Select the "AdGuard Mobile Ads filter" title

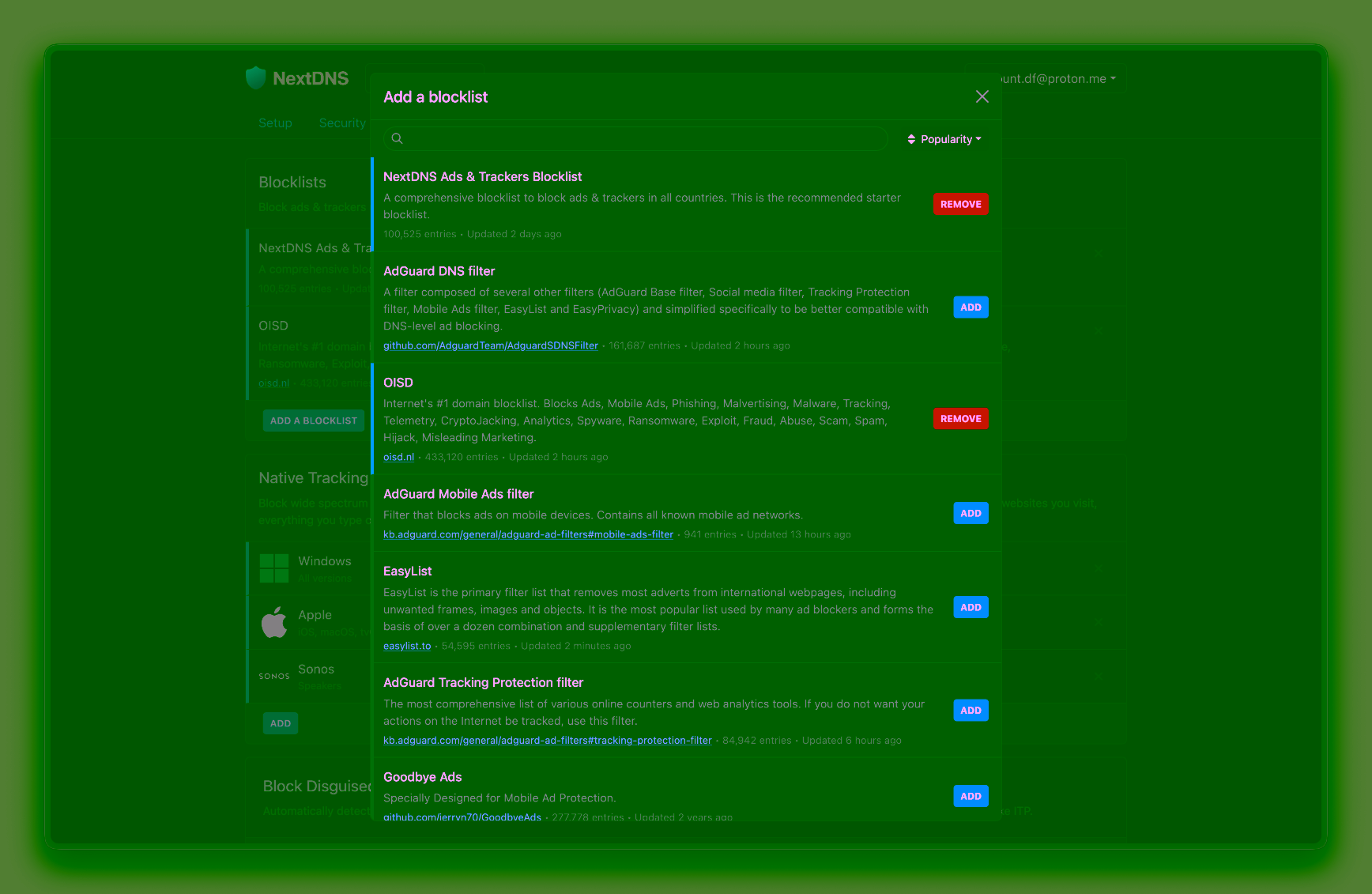coord(458,494)
